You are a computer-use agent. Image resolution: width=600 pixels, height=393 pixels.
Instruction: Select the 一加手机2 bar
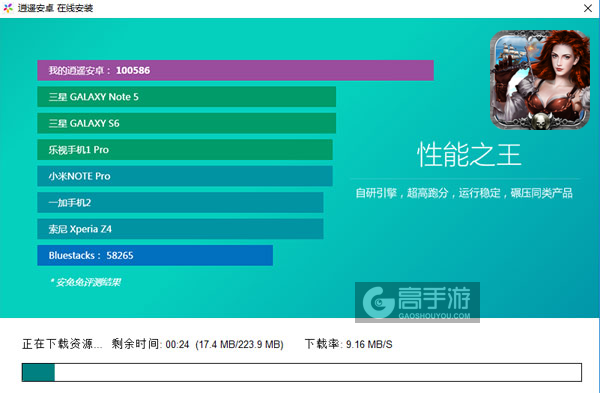(x=180, y=202)
